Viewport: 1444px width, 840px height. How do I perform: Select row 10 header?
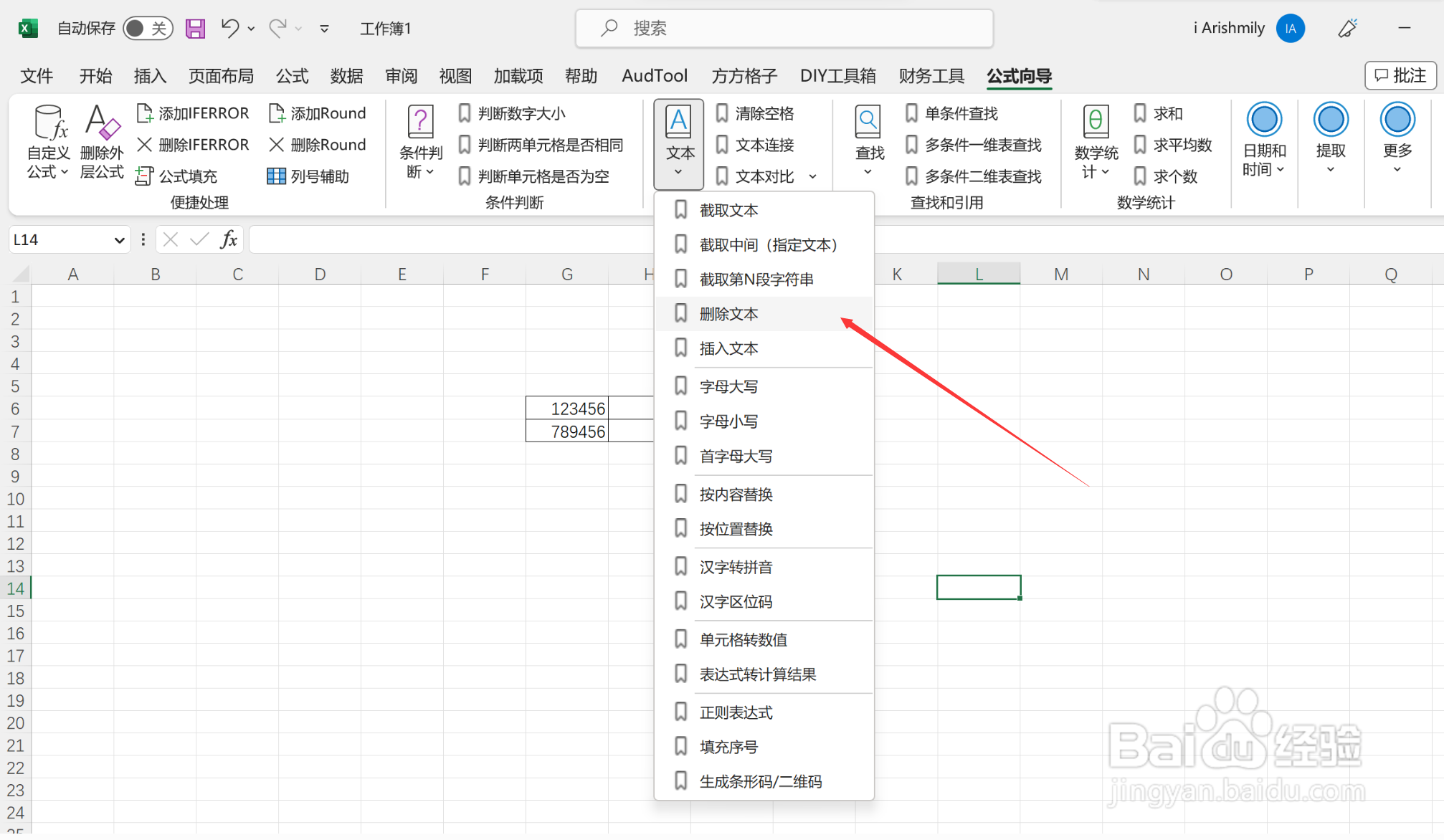coord(15,499)
